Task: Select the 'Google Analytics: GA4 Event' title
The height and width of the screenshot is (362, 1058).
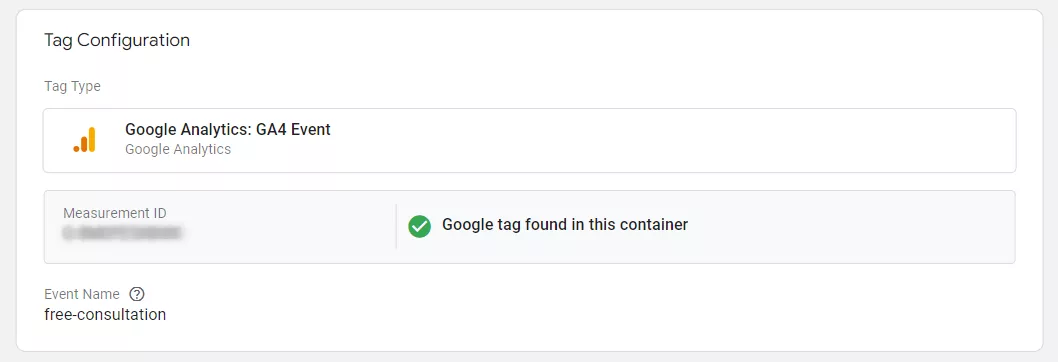Action: [x=228, y=130]
